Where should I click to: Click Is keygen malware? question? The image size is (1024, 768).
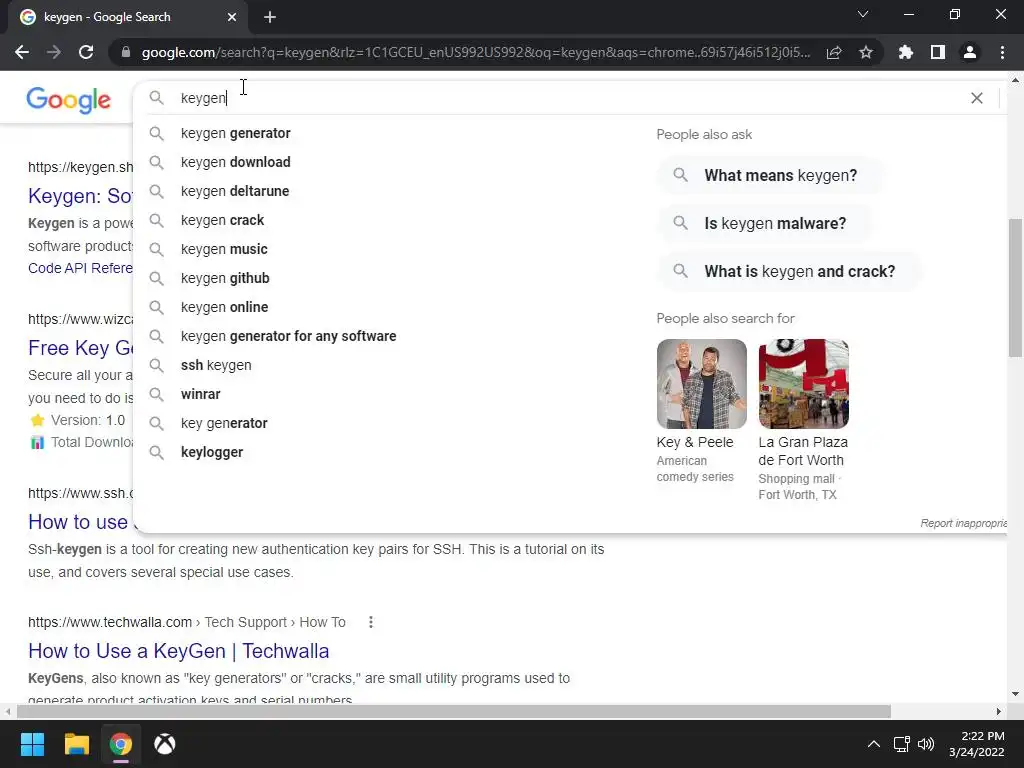(x=765, y=223)
